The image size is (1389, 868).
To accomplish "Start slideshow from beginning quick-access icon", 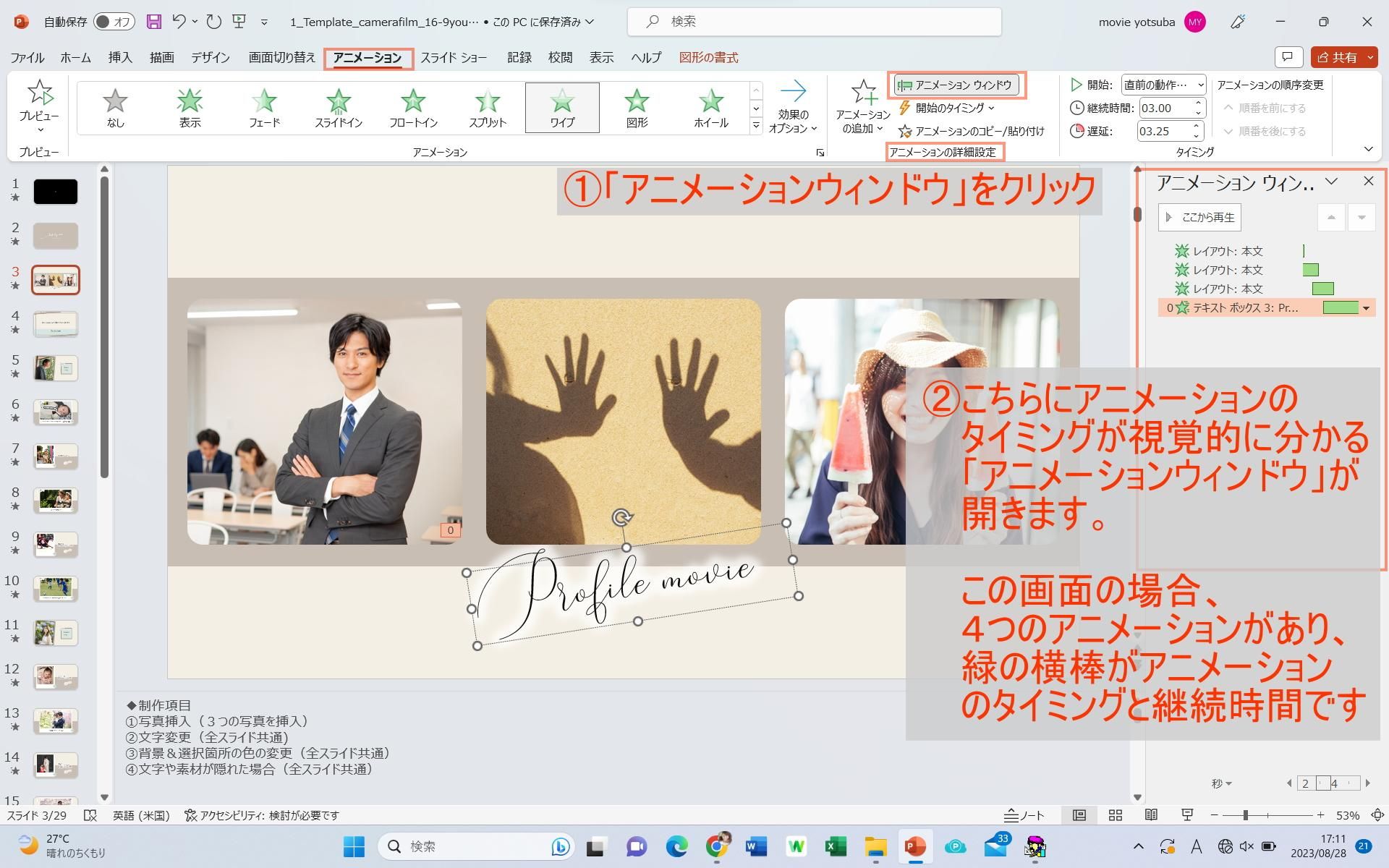I will pyautogui.click(x=239, y=22).
